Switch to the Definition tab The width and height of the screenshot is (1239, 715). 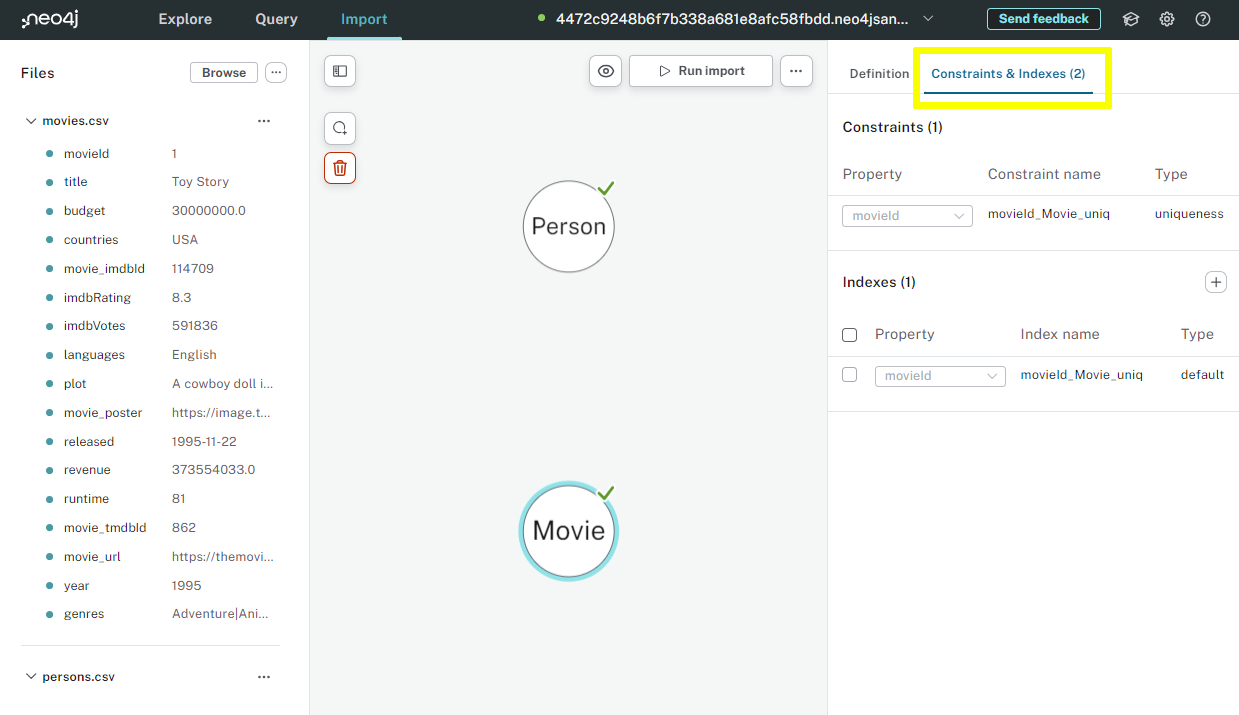coord(878,73)
